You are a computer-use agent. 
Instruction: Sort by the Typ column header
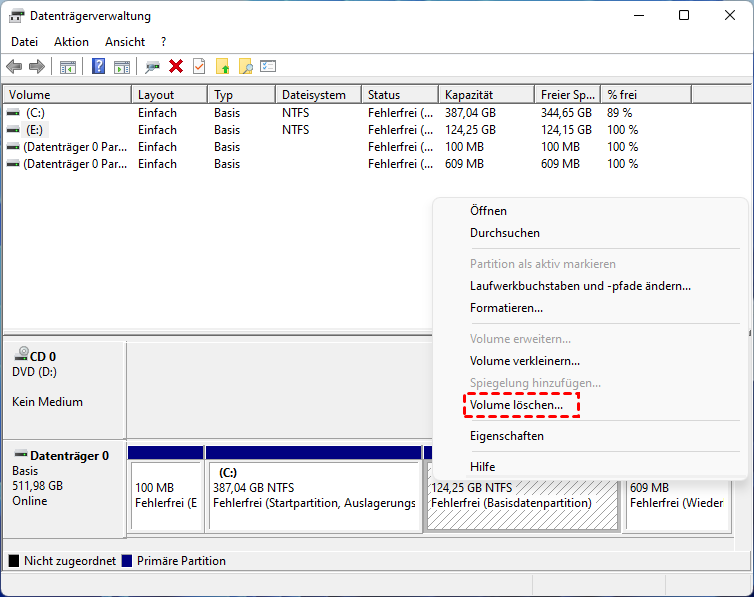(242, 95)
